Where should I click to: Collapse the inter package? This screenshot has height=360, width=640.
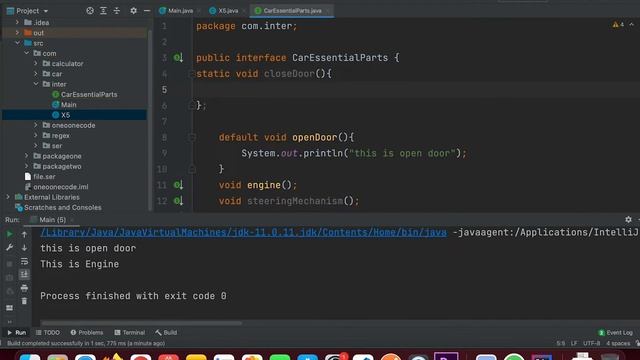click(x=36, y=84)
